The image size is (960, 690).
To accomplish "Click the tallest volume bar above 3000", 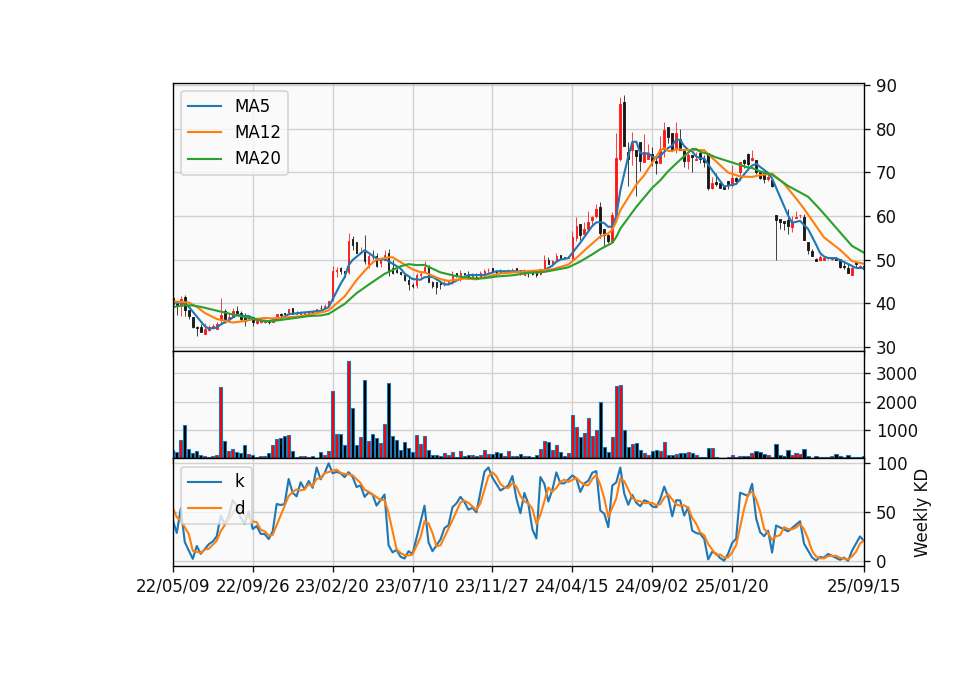I will (x=349, y=410).
